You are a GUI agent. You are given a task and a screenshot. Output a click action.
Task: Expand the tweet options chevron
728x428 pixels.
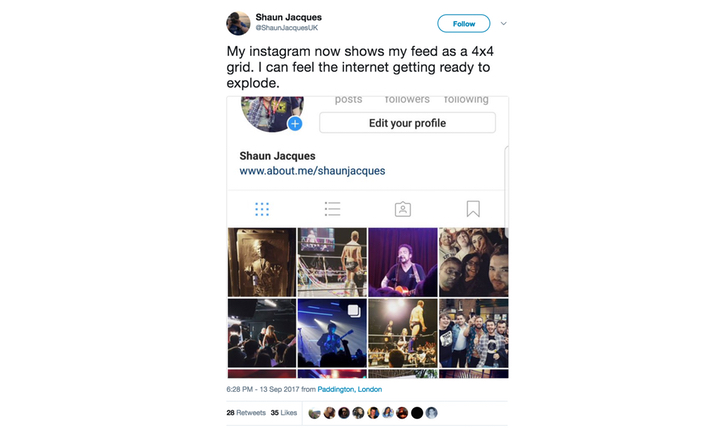coord(503,24)
